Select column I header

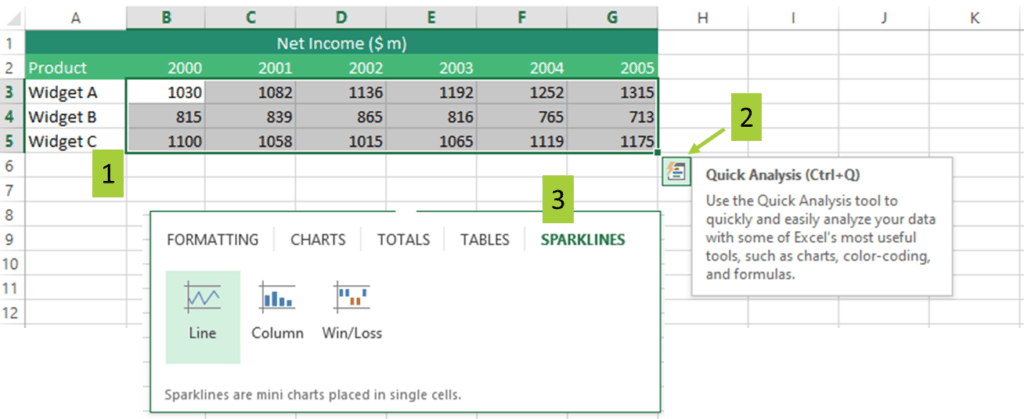(793, 18)
